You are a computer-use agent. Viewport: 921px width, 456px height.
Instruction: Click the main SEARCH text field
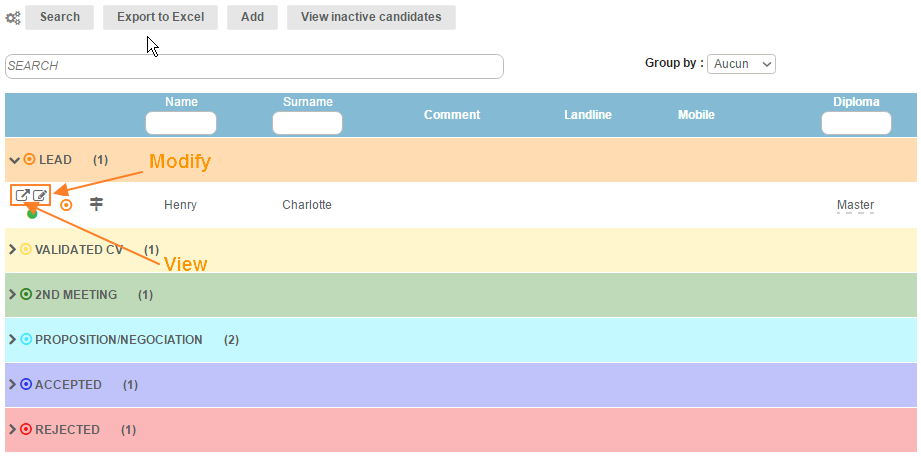click(254, 66)
